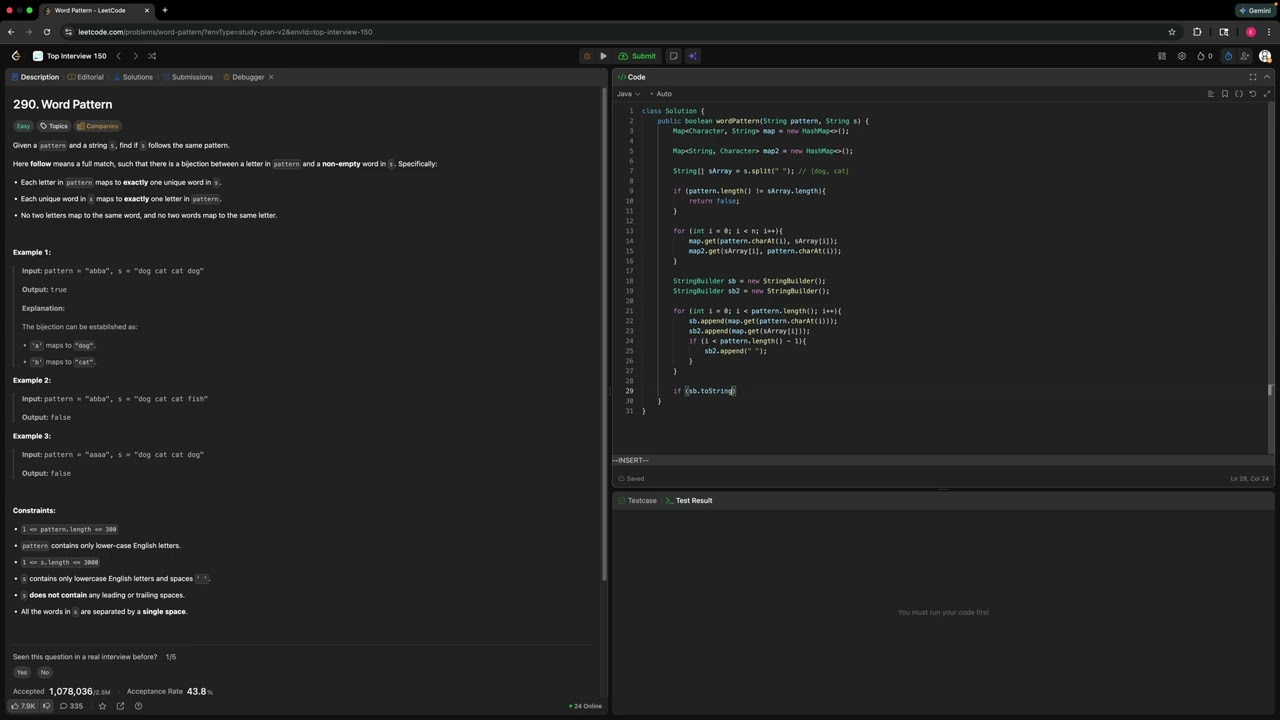Expand editor with diagonal arrows icon
Viewport: 1280px width, 720px height.
point(1267,94)
